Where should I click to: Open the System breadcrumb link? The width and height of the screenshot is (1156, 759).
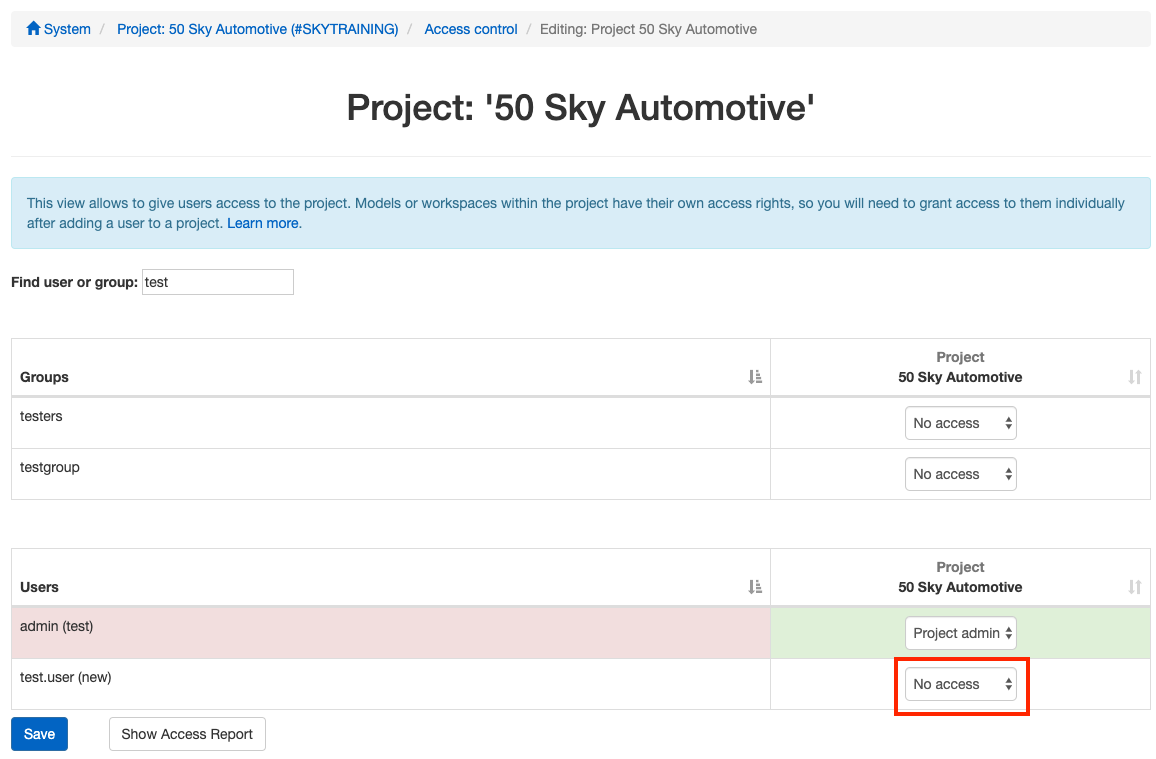coord(67,29)
